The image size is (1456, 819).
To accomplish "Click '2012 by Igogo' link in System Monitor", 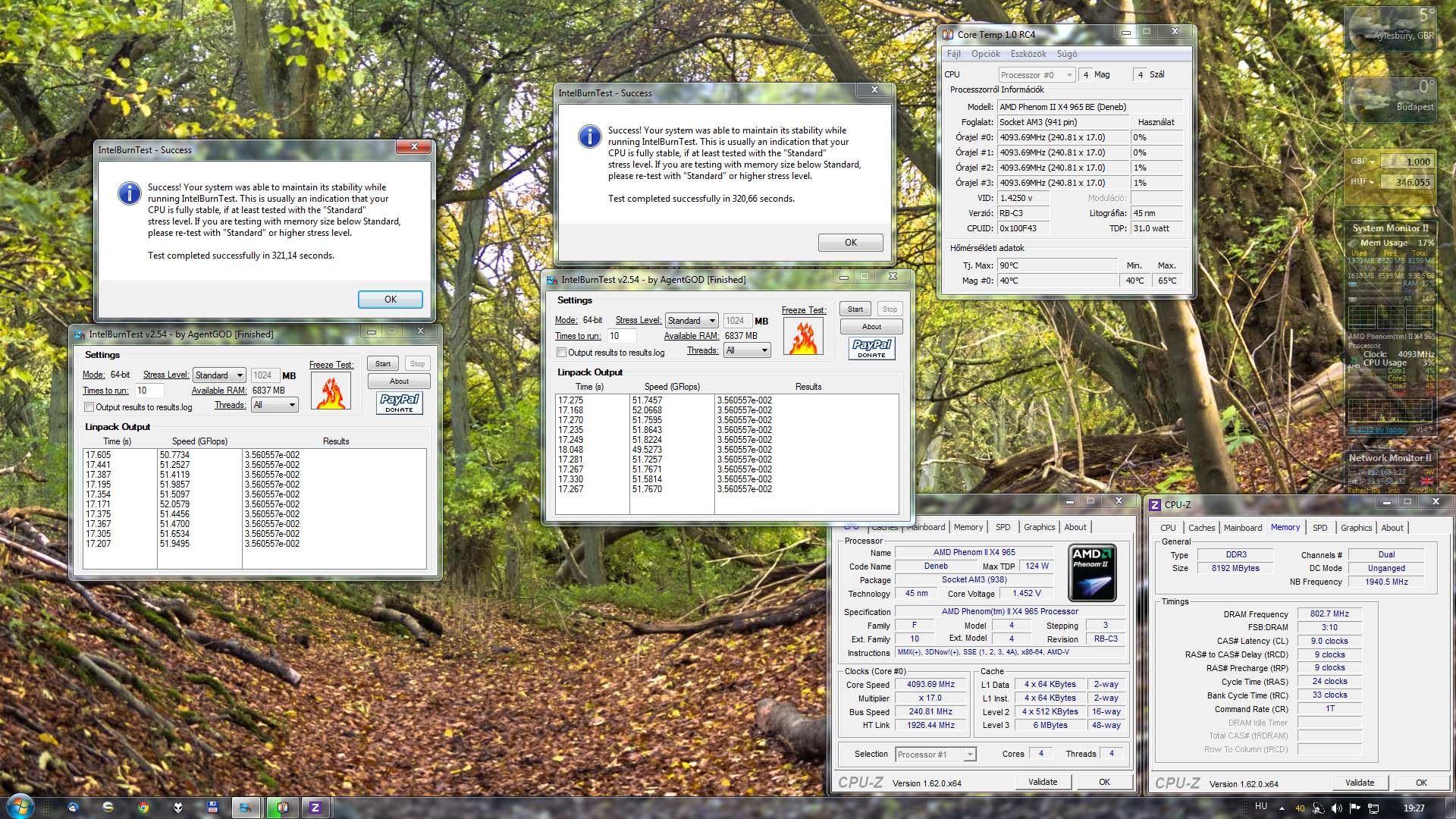I will (1378, 430).
